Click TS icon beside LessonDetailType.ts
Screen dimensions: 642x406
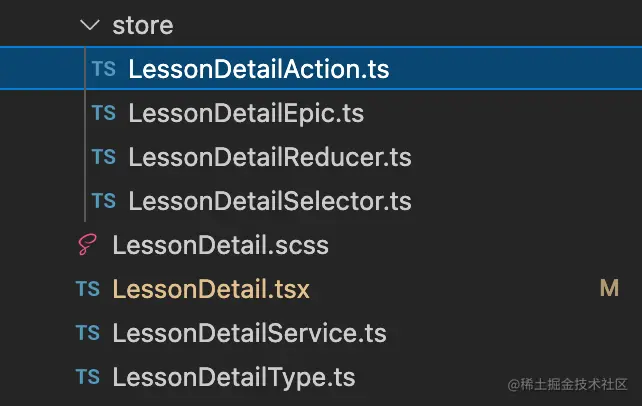(87, 377)
